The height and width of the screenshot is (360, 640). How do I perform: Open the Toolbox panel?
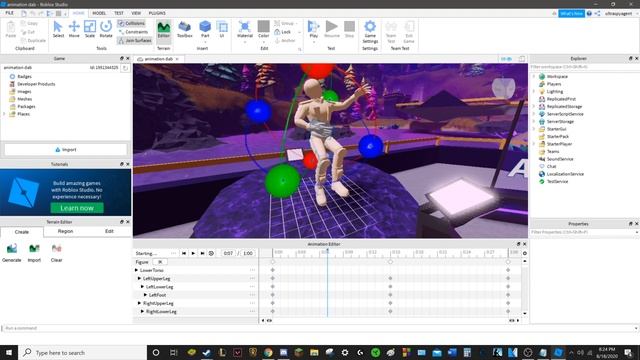click(184, 29)
